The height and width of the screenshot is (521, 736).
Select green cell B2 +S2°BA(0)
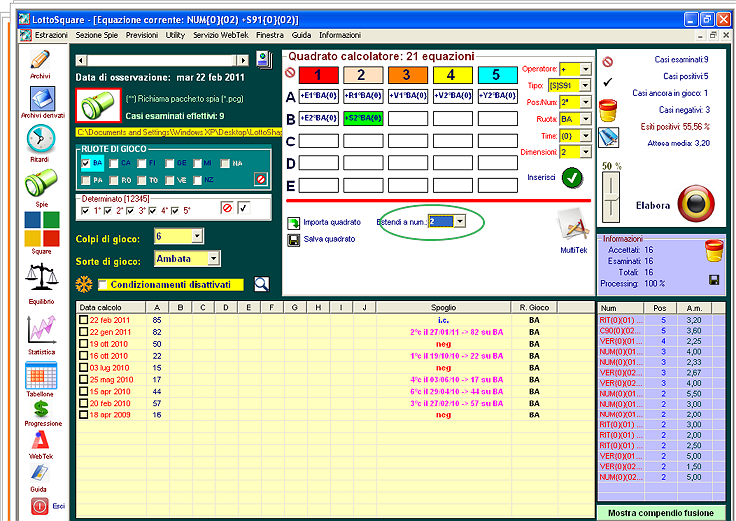coord(363,119)
